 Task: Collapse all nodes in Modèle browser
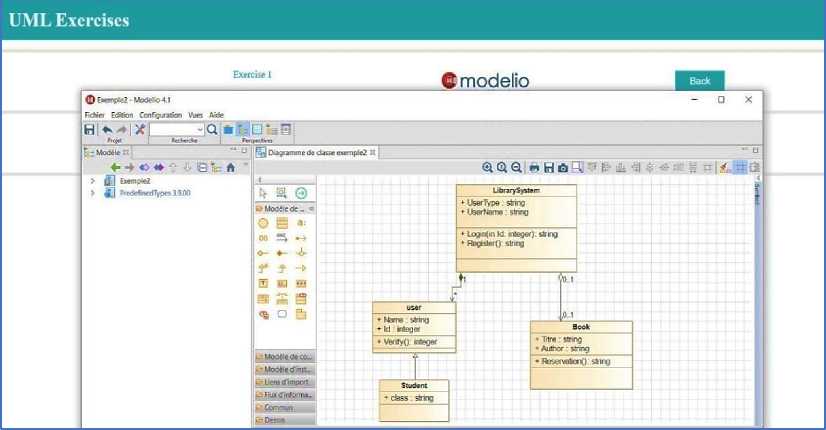pos(202,168)
